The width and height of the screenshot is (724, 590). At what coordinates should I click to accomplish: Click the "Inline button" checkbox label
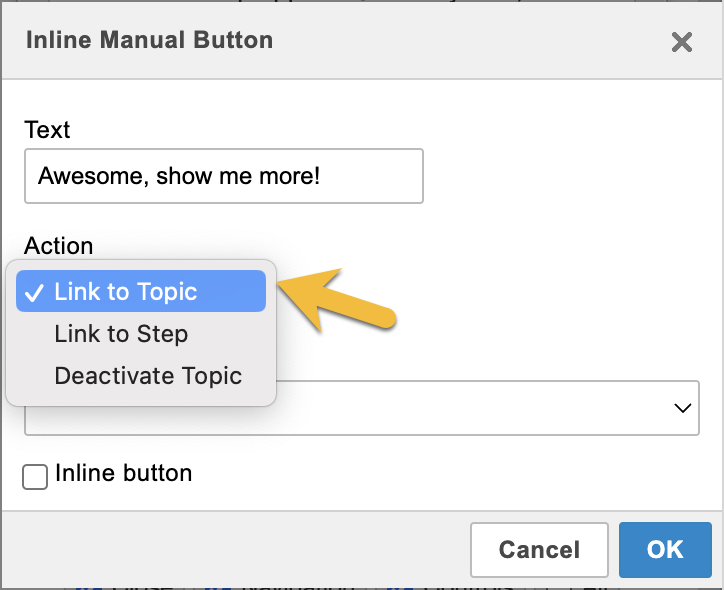pos(124,473)
